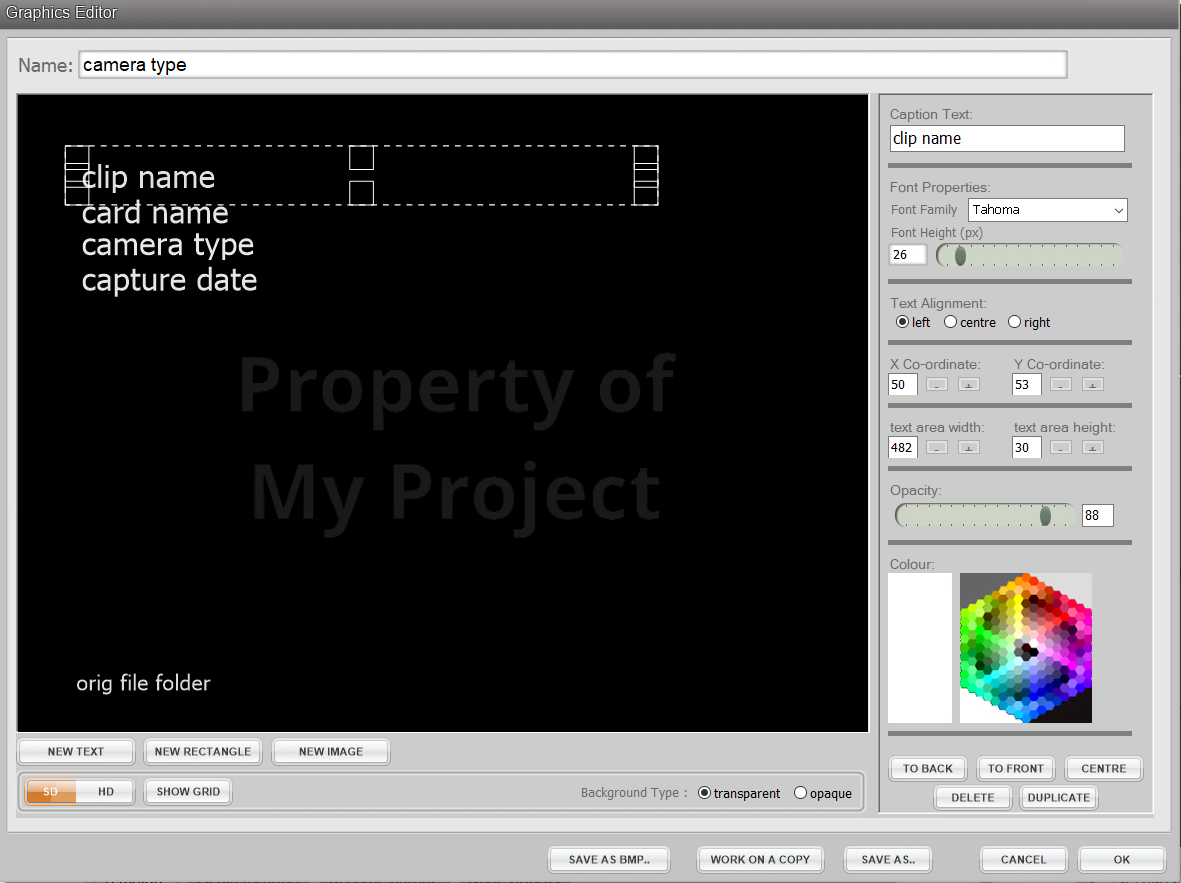Increase the X Co-ordinate with plus stepper
1181x883 pixels.
[x=969, y=385]
